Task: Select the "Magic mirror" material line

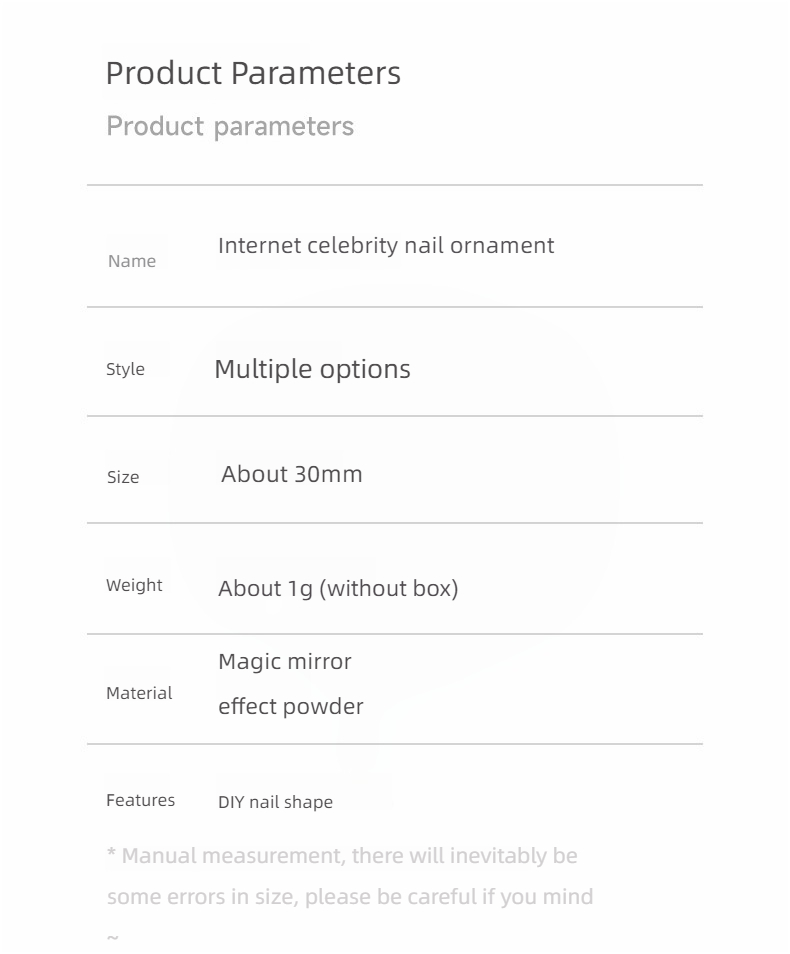Action: pos(285,662)
